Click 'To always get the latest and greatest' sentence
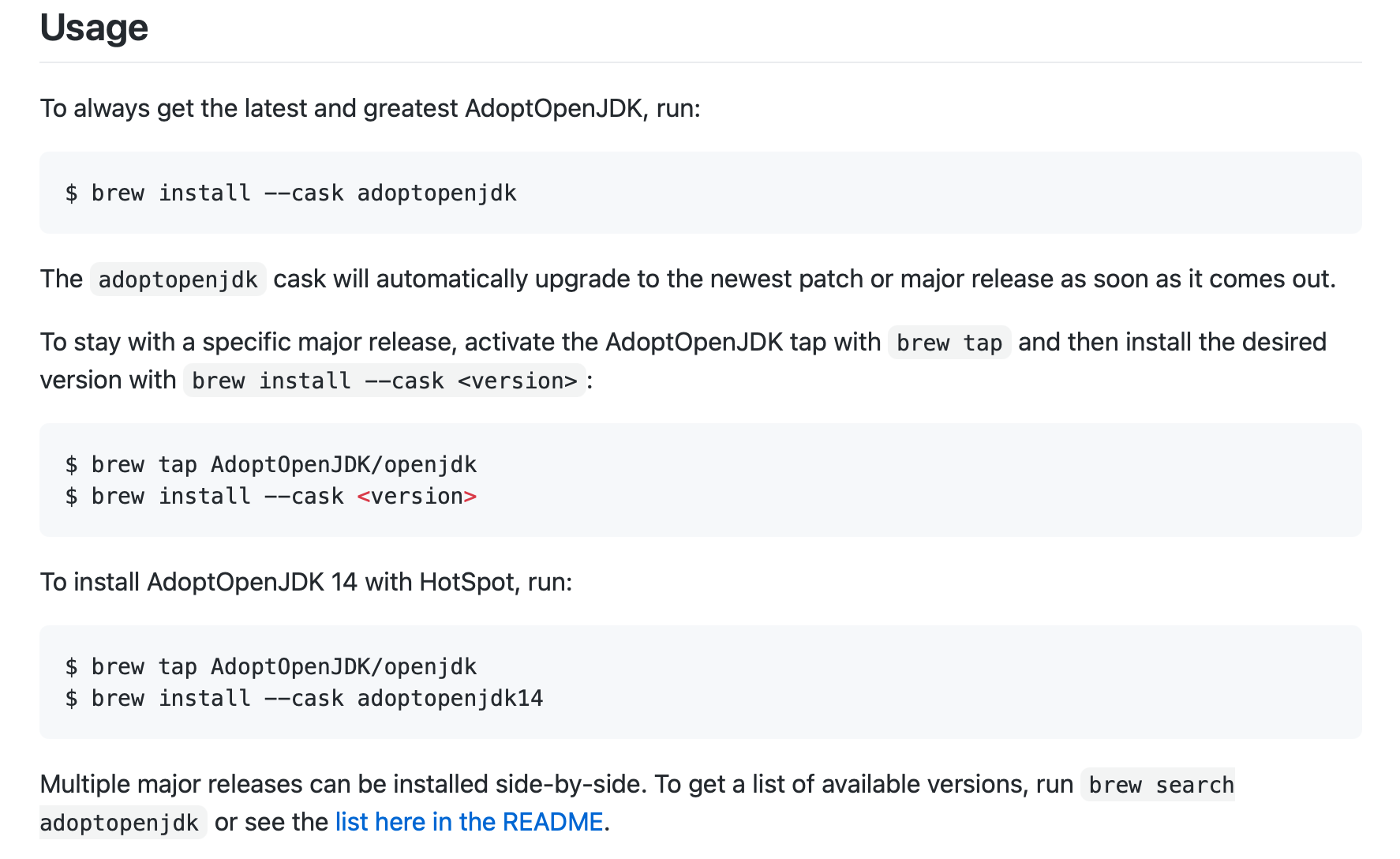Screen dimensions: 1400x859 (370, 108)
